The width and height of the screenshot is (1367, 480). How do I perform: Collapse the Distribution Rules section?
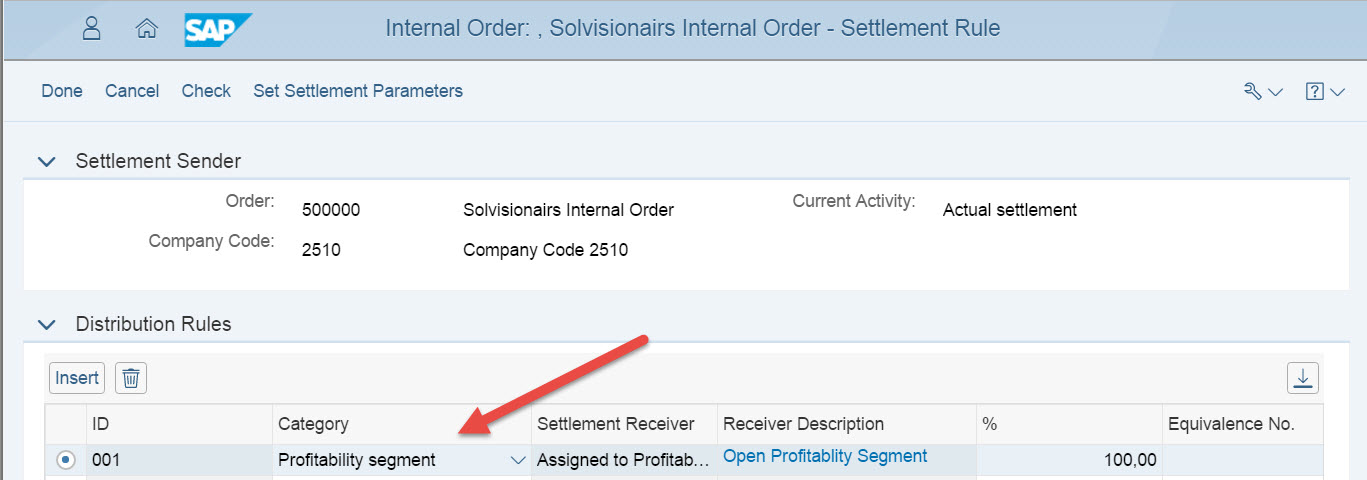(x=46, y=324)
